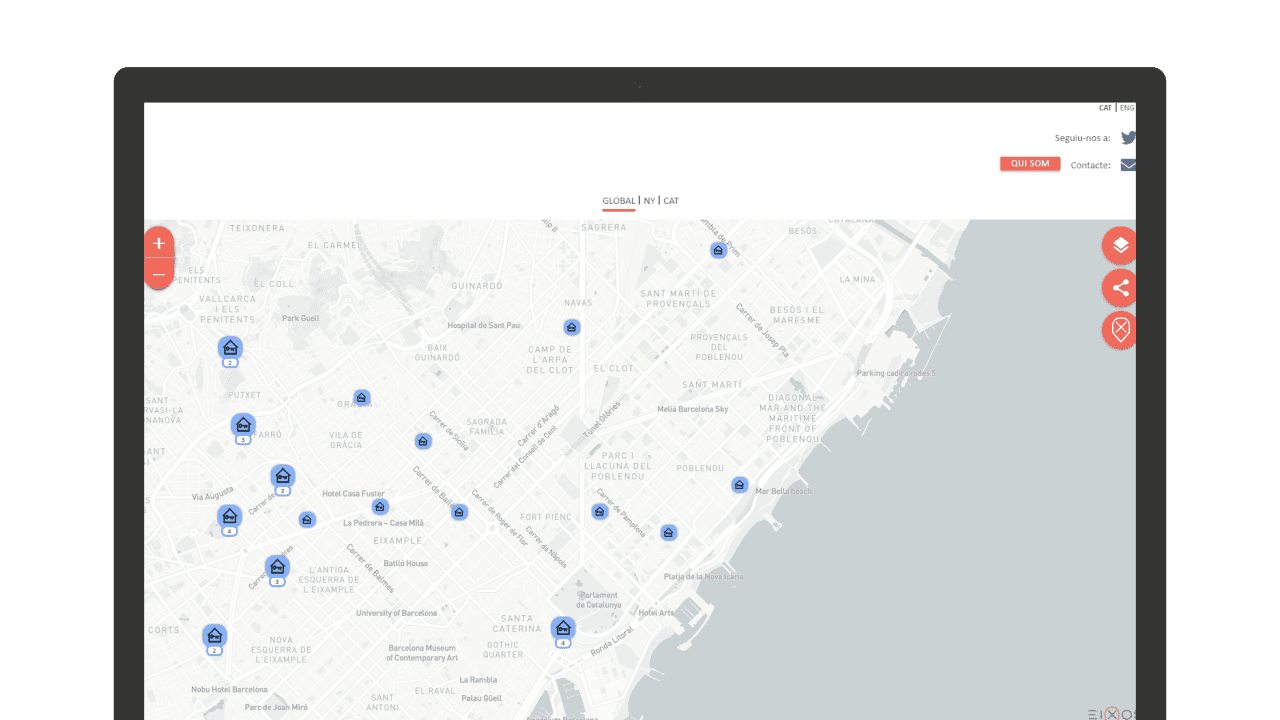Zoom in using the plus control
Image resolution: width=1280 pixels, height=720 pixels.
coord(159,242)
